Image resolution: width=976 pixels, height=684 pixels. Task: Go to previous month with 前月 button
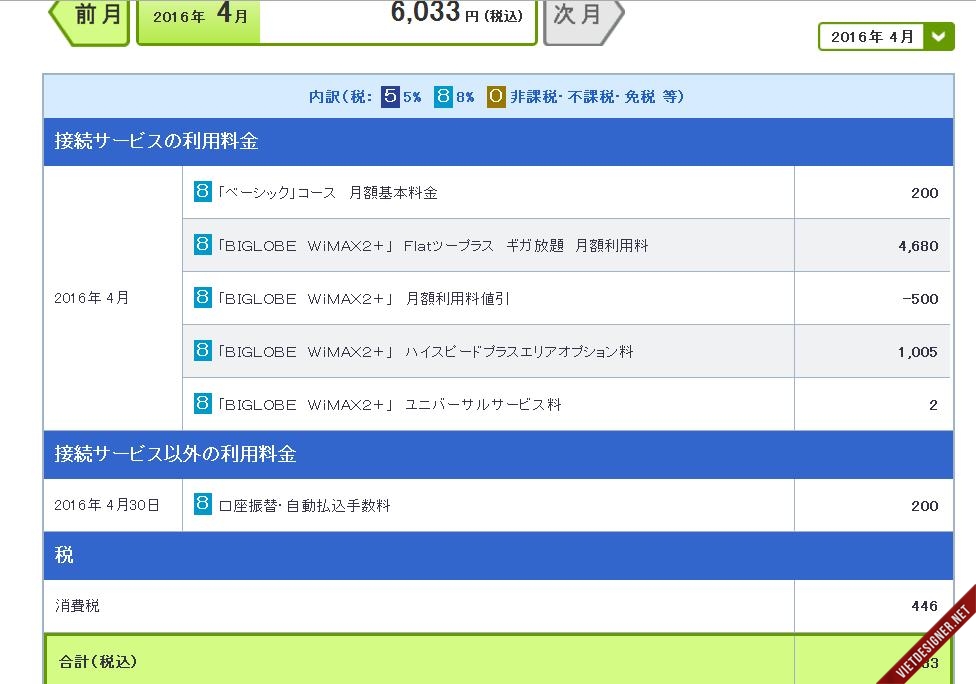(x=89, y=22)
